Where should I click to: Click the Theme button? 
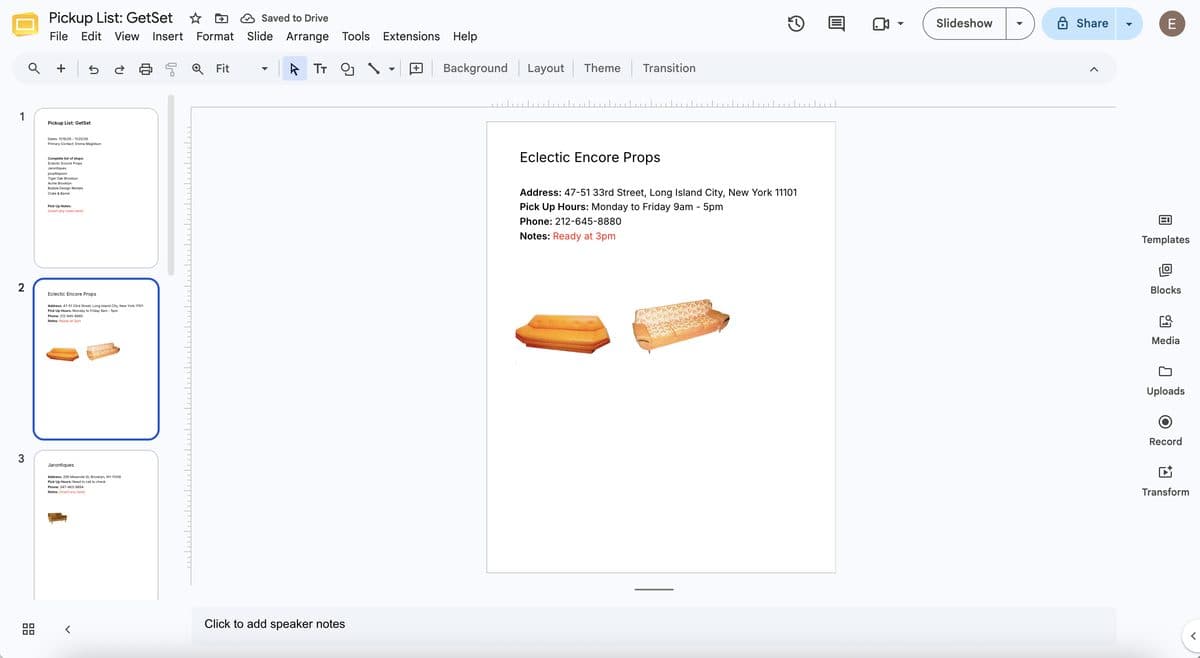point(602,68)
